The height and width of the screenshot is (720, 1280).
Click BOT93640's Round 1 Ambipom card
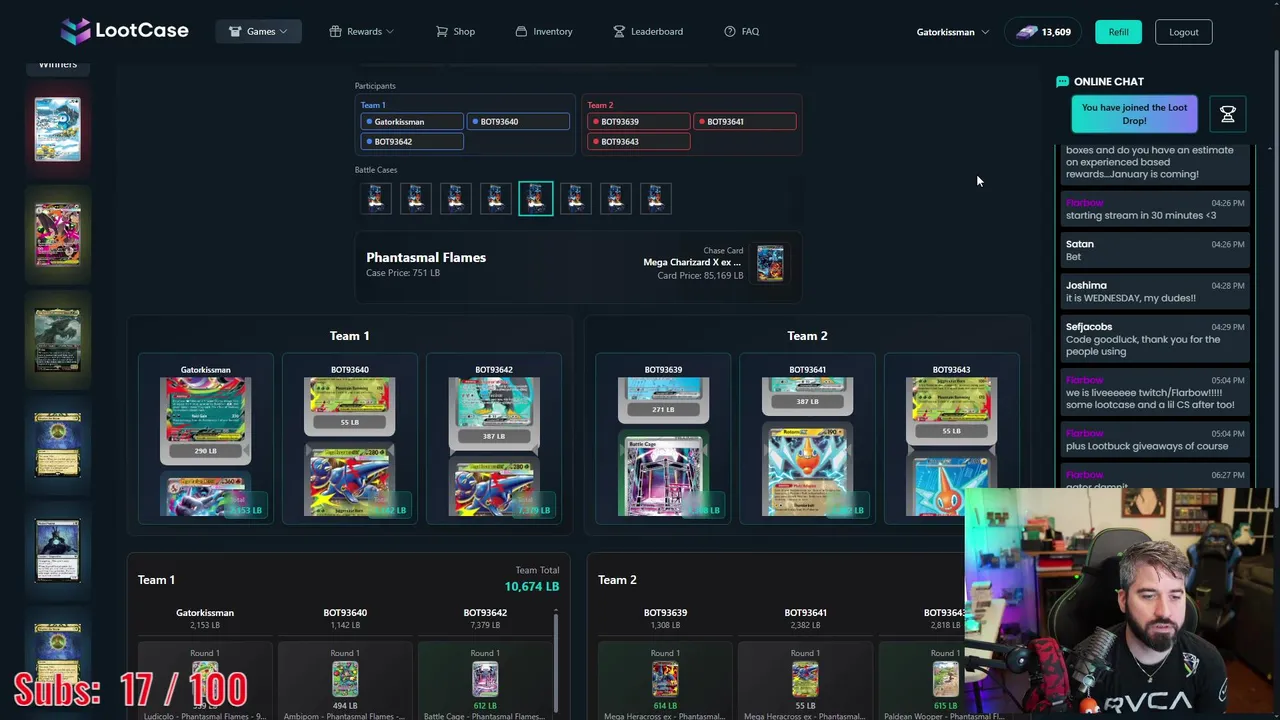345,680
